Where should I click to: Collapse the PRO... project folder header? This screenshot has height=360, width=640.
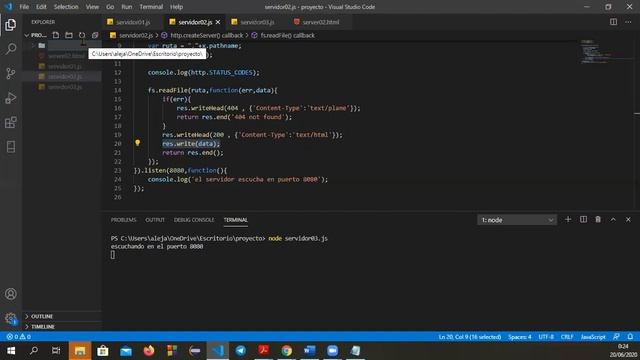pyautogui.click(x=35, y=35)
